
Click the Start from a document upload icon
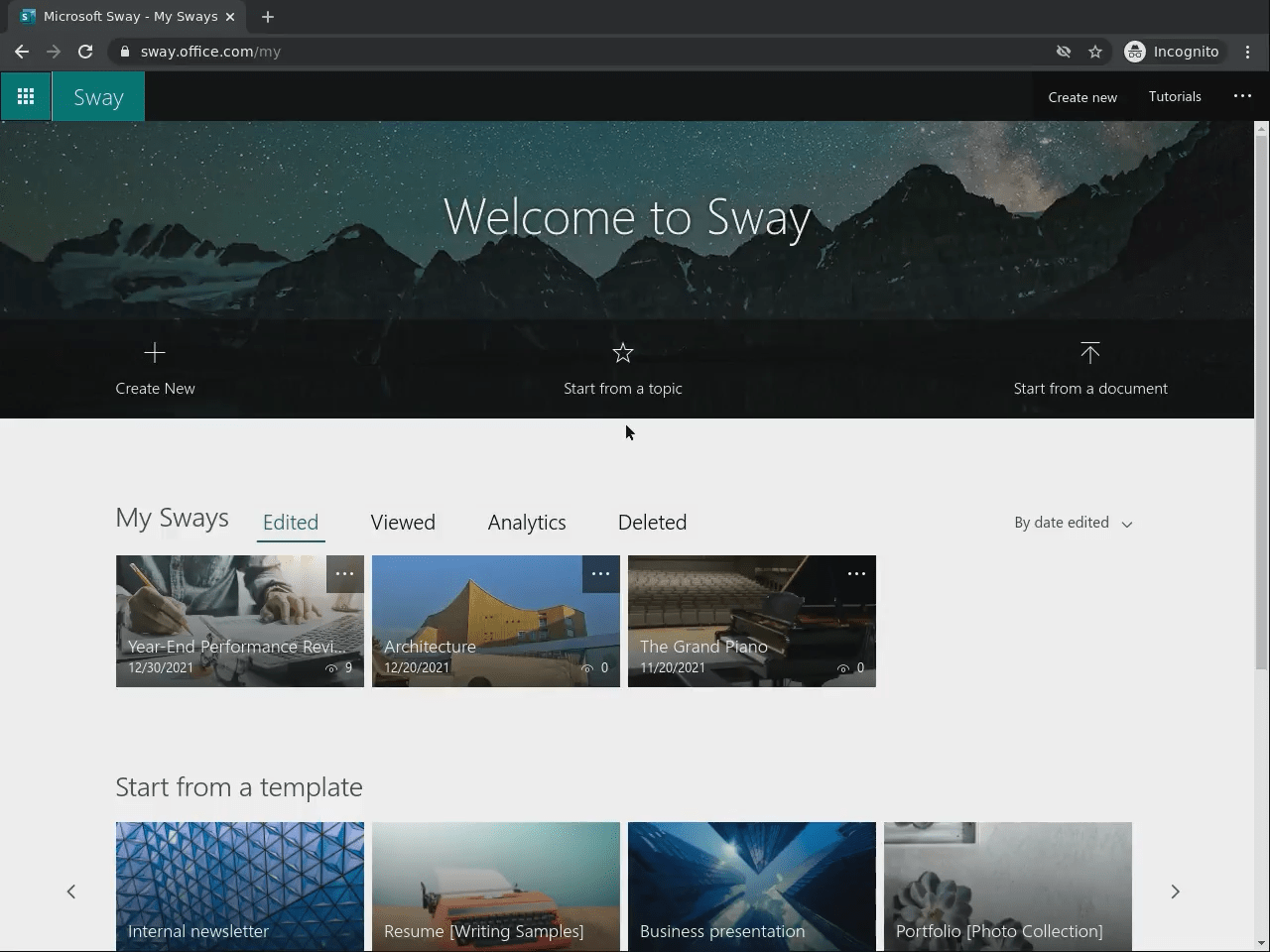click(x=1090, y=353)
